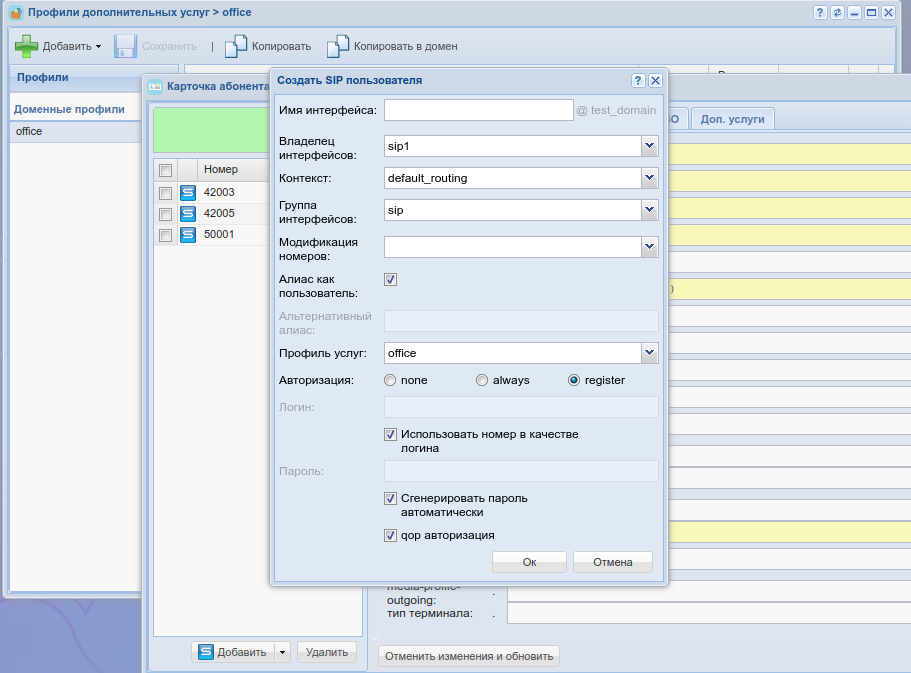Click help icon in Profiles window title bar
The height and width of the screenshot is (673, 911).
820,13
